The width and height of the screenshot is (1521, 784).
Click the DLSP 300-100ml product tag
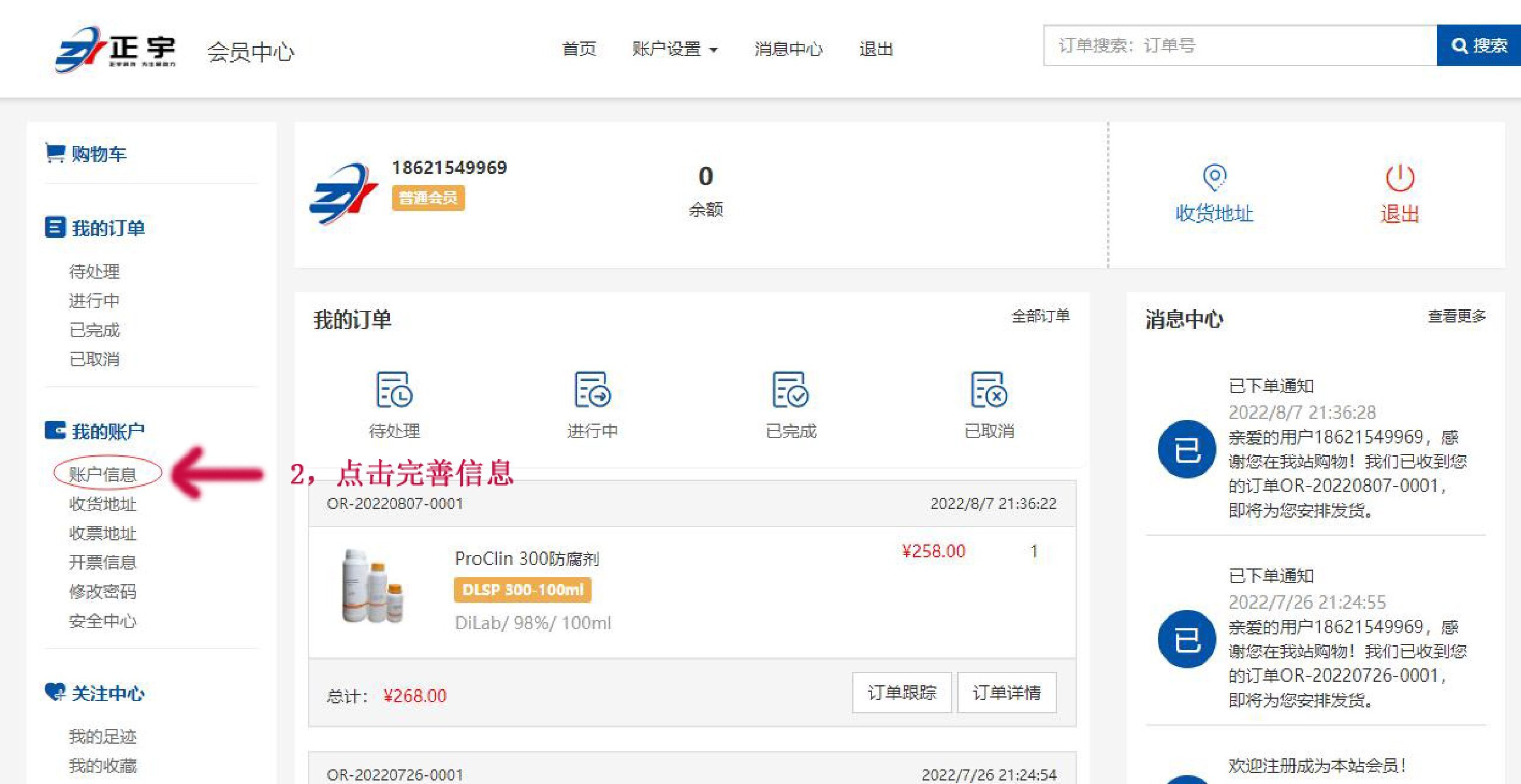(x=523, y=590)
